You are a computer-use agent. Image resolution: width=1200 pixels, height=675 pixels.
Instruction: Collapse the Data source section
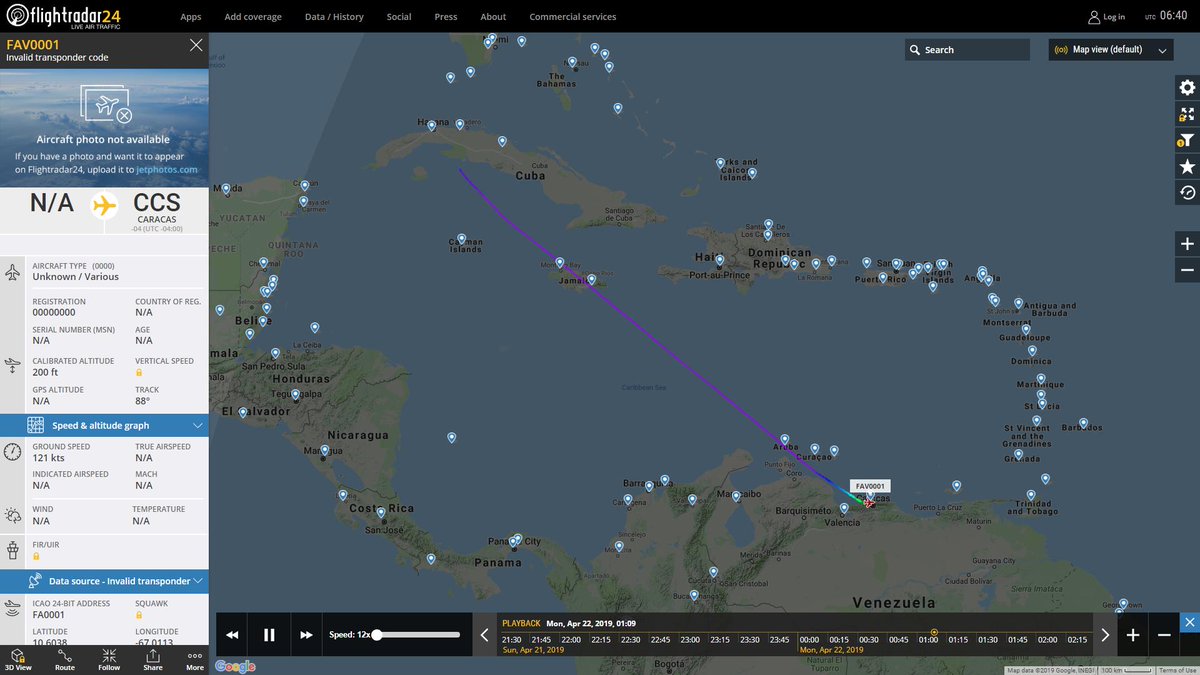[104, 581]
